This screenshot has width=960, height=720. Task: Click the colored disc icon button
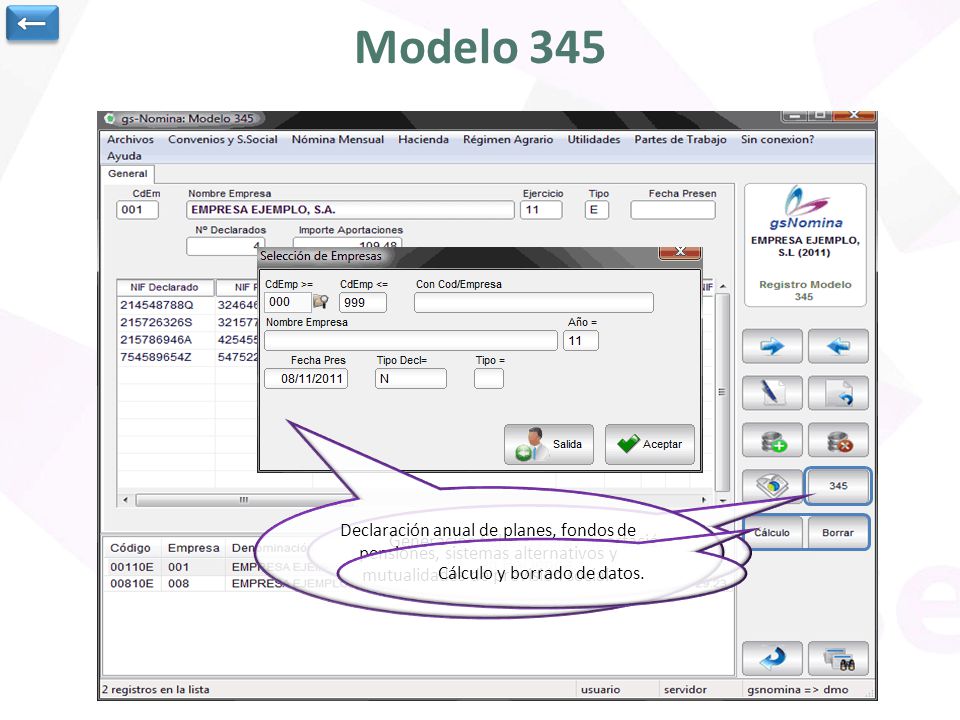(772, 486)
